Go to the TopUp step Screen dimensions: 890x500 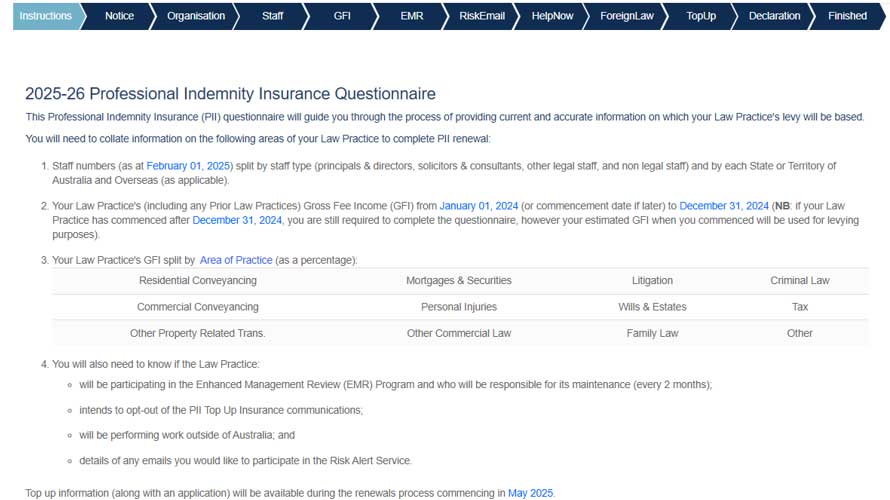[x=701, y=16]
